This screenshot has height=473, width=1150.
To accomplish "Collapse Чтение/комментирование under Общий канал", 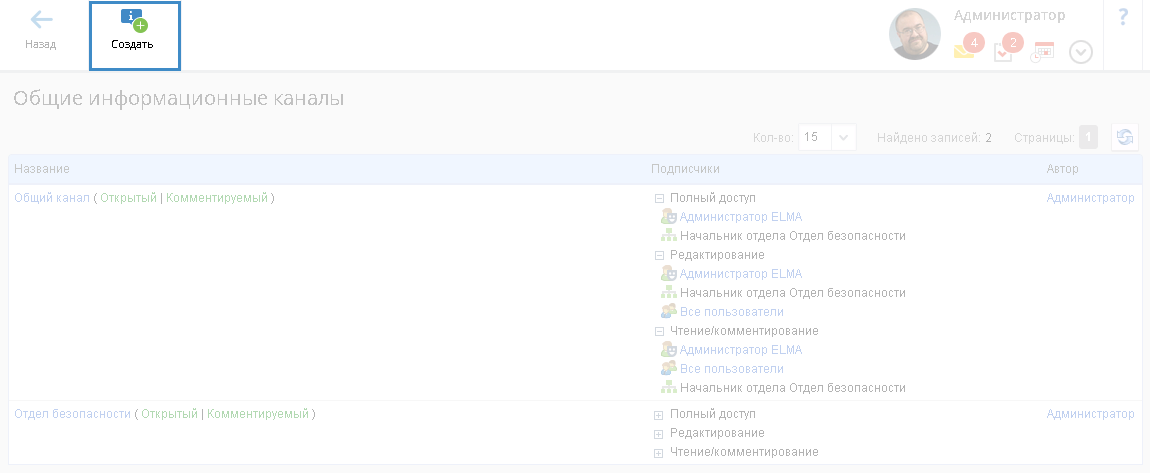I will 659,331.
